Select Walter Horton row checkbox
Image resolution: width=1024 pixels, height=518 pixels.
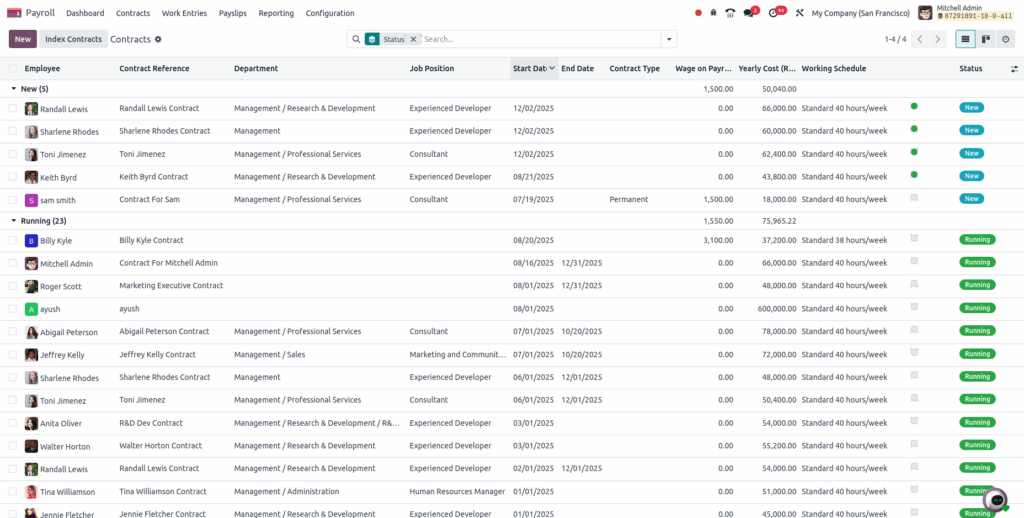(x=13, y=446)
